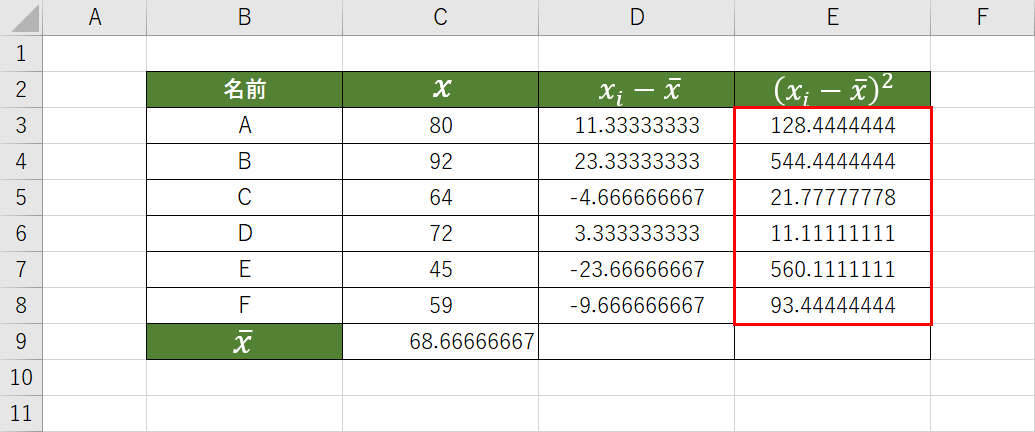Viewport: 1035px width, 432px height.
Task: Click the x column header cell
Action: [440, 90]
